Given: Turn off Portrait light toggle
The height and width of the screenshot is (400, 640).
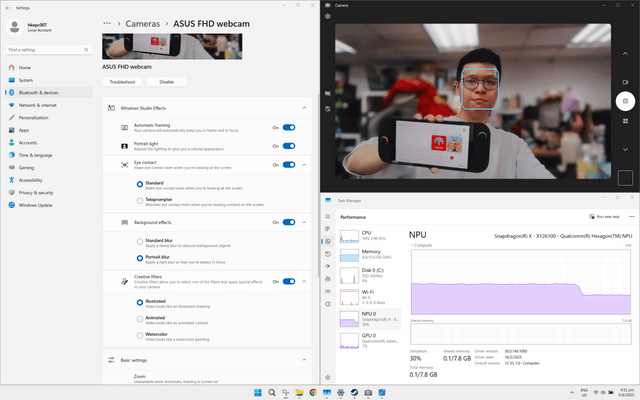Looking at the screenshot, I should [289, 146].
